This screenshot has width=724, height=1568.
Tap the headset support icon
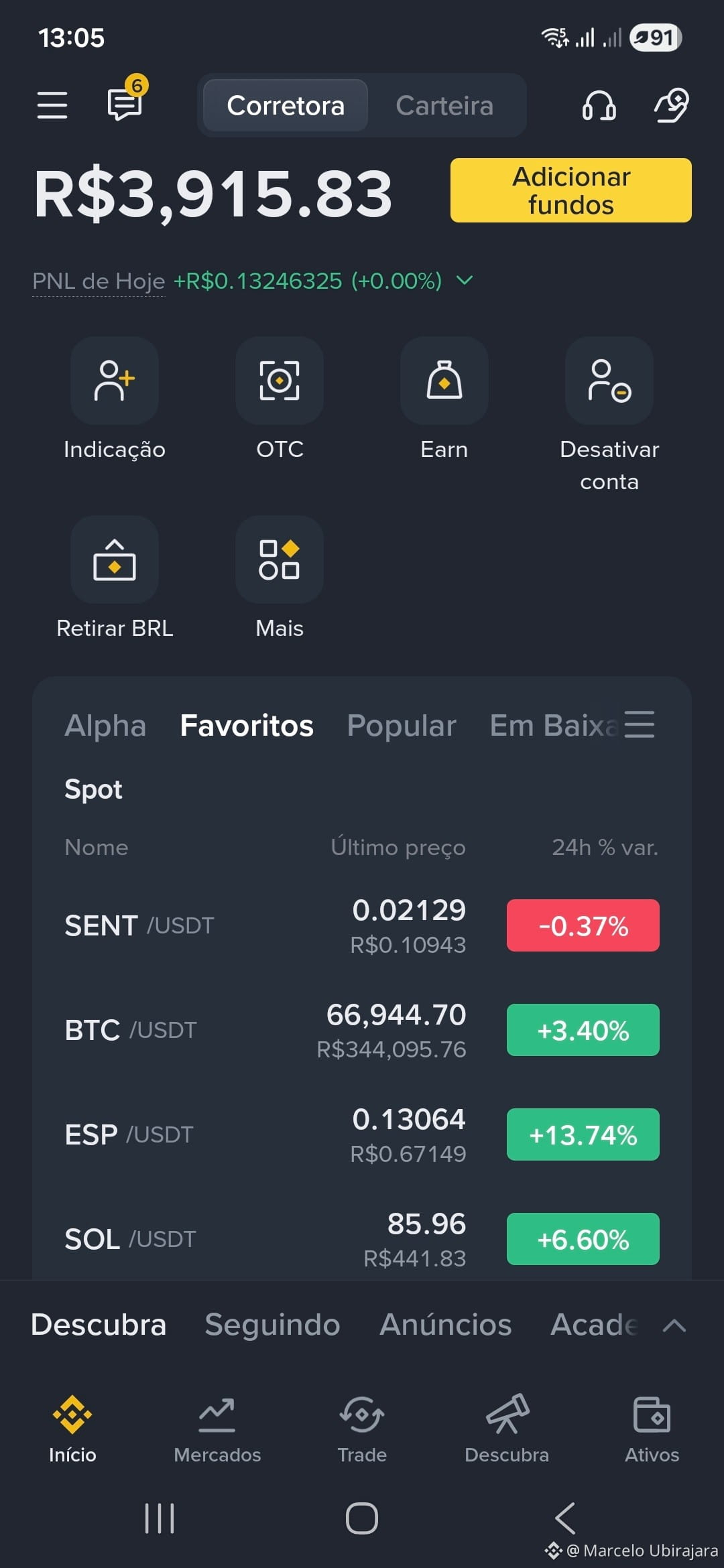click(599, 105)
